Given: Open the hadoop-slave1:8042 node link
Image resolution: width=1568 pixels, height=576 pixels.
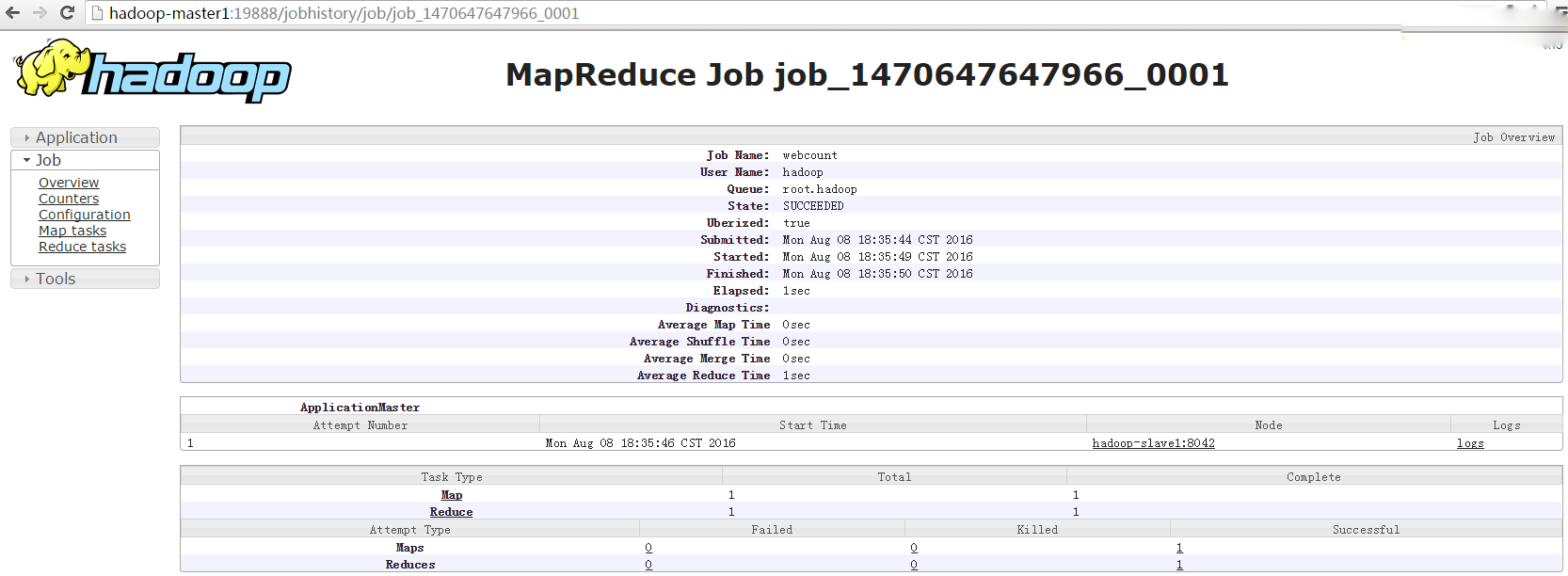Looking at the screenshot, I should [x=1153, y=443].
